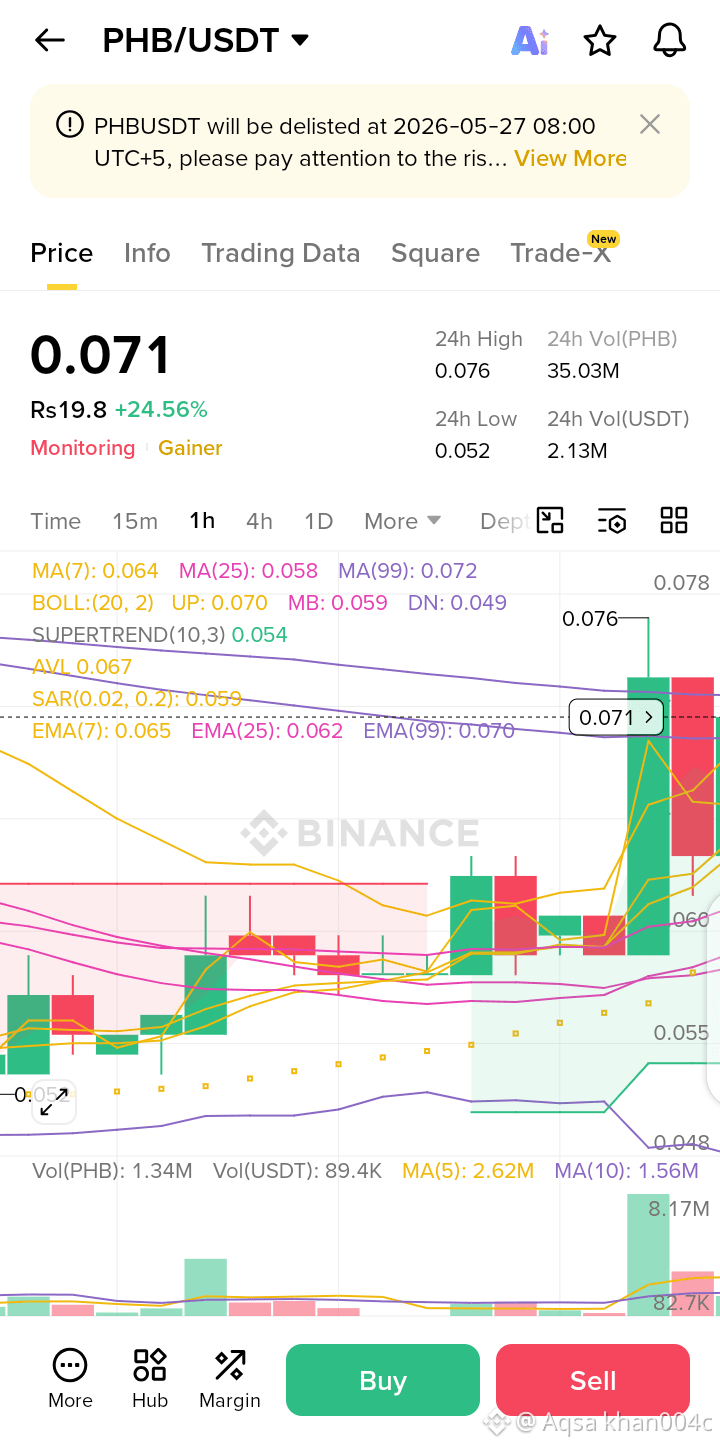720x1447 pixels.
Task: Dismiss the delisting notice banner
Action: click(650, 124)
